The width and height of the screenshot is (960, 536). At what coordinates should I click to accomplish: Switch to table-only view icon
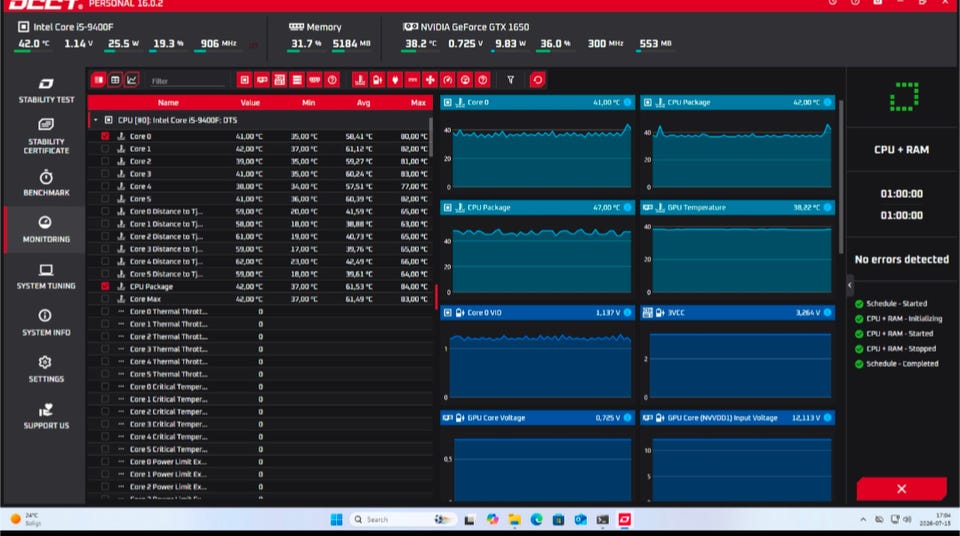pos(115,80)
